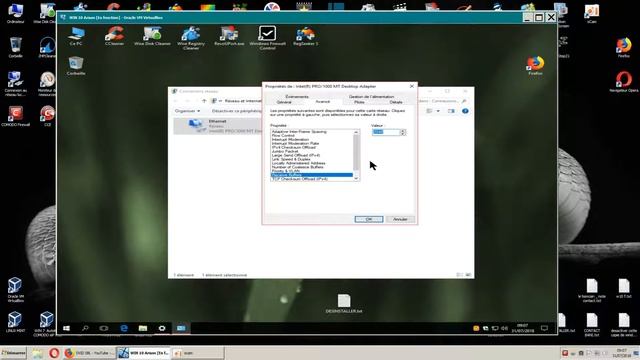Open Wise Disk Cleaner shortcut in the VM
The width and height of the screenshot is (640, 360).
pos(152,36)
